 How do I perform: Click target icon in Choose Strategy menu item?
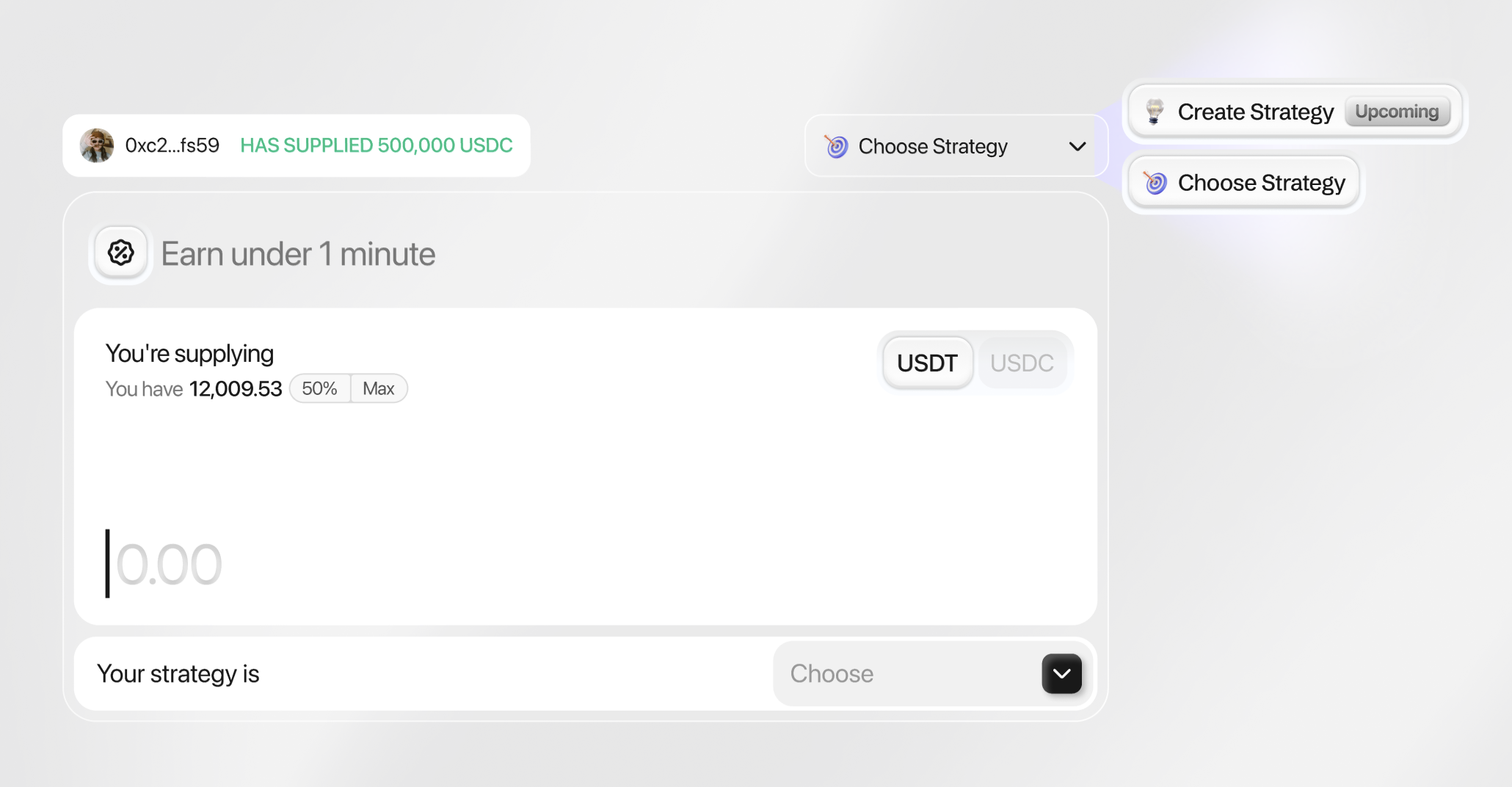tap(1155, 182)
